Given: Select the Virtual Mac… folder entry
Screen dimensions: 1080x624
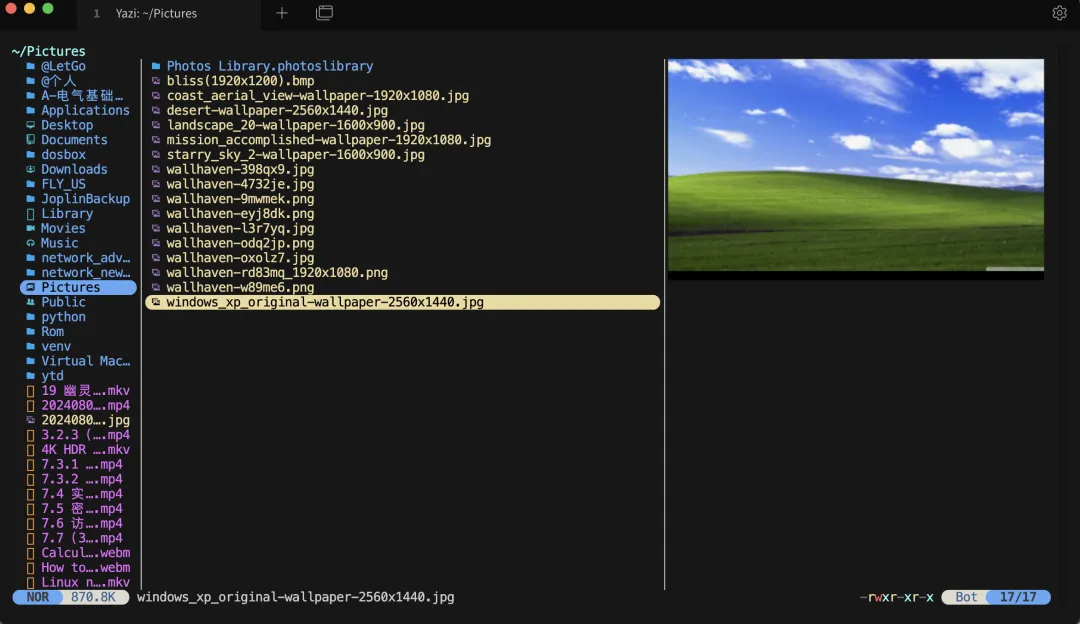Looking at the screenshot, I should 85,361.
